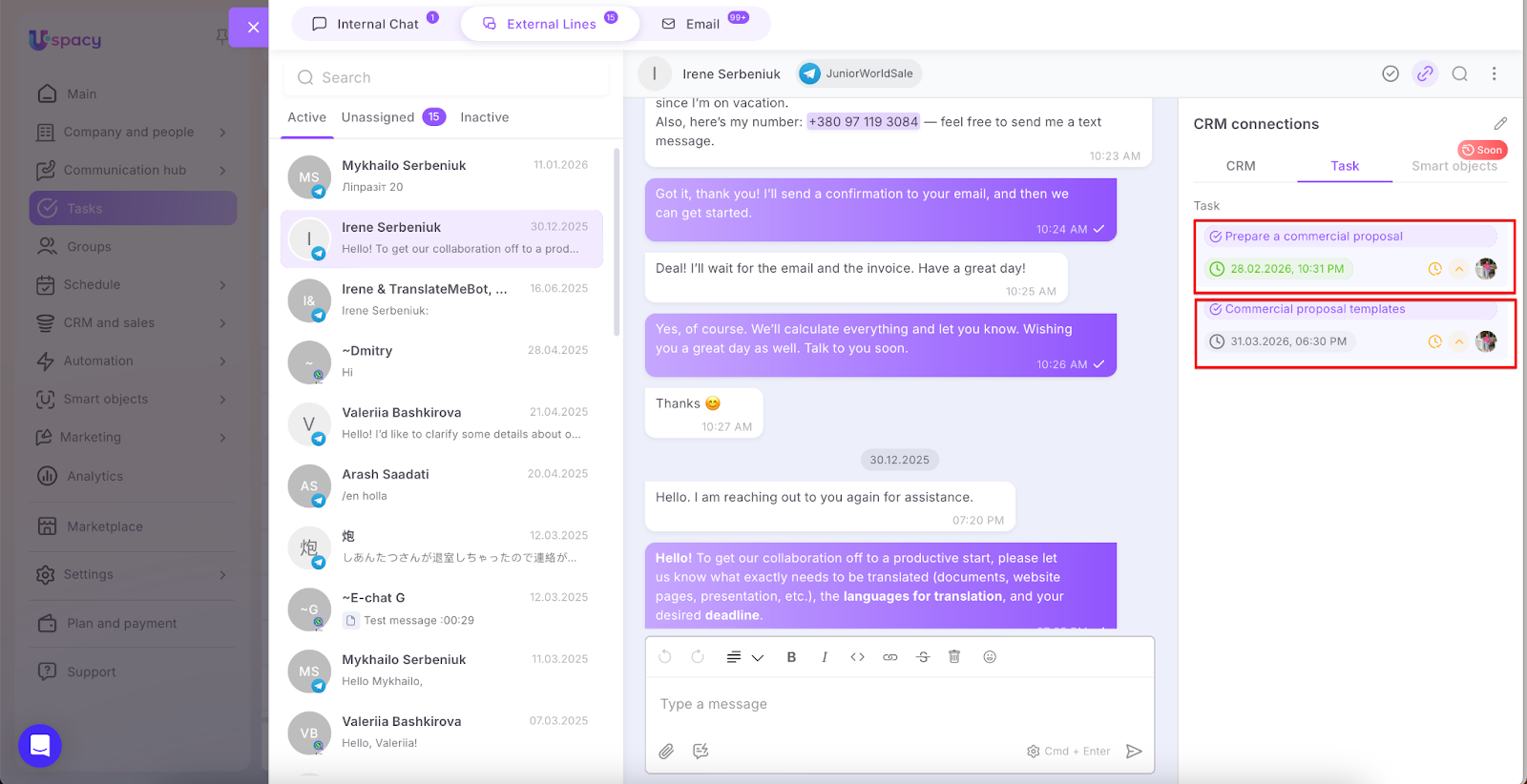Click the attach file paperclip icon

coord(666,752)
